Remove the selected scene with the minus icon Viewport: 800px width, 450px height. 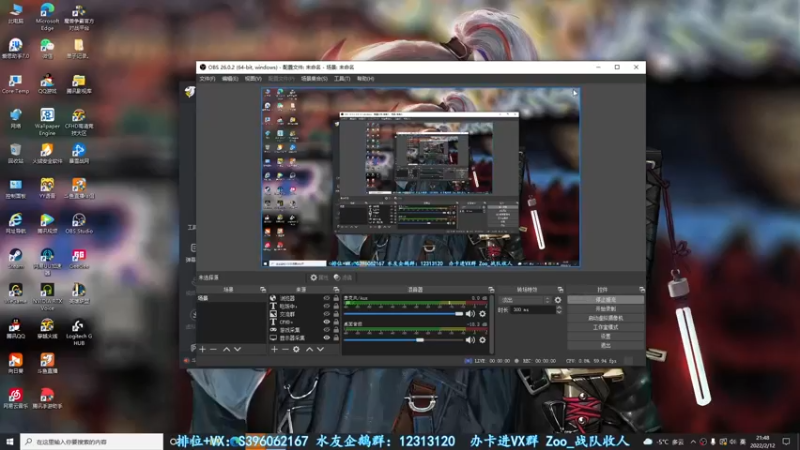[213, 349]
